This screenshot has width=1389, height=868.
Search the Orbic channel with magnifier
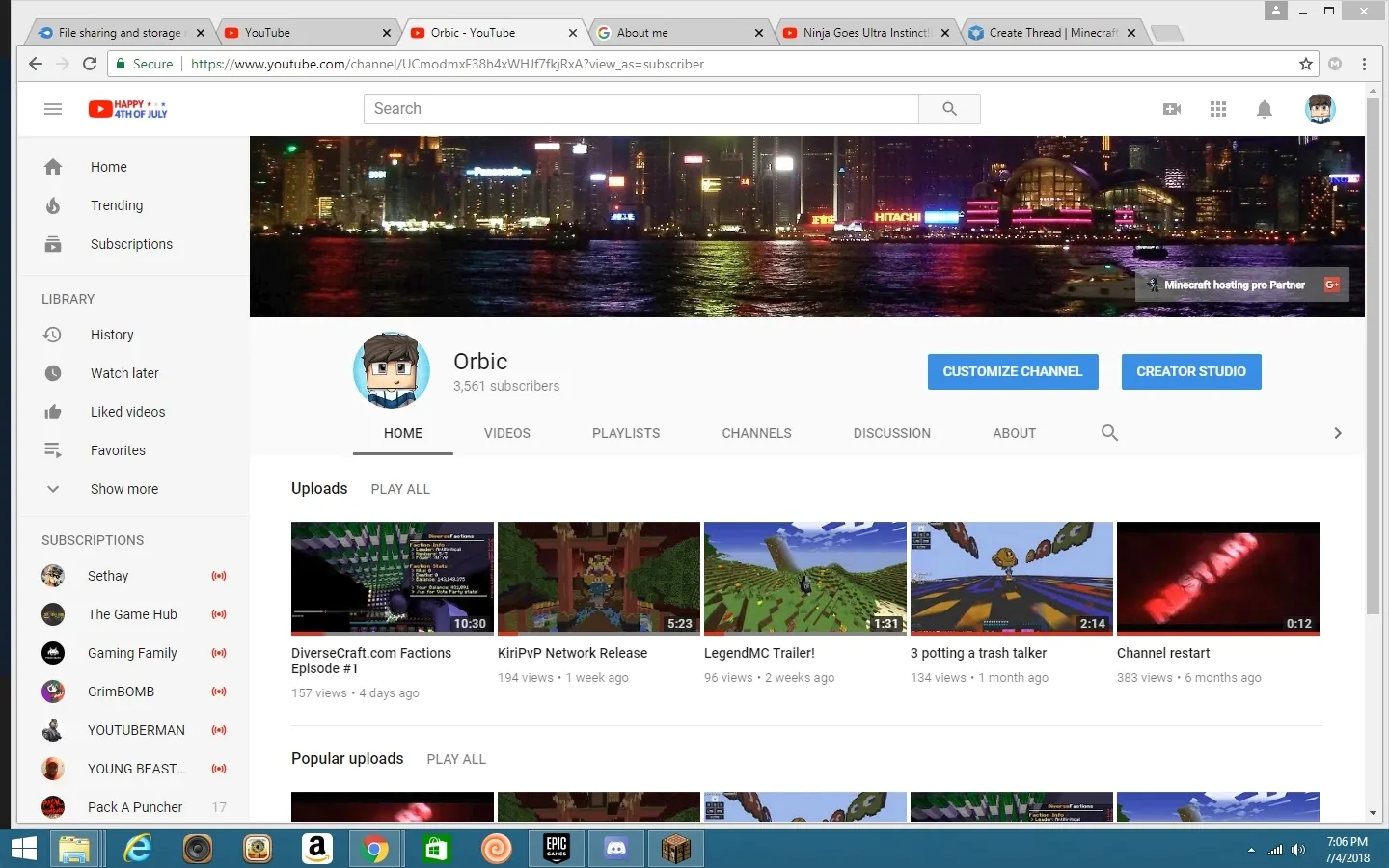pos(1109,433)
